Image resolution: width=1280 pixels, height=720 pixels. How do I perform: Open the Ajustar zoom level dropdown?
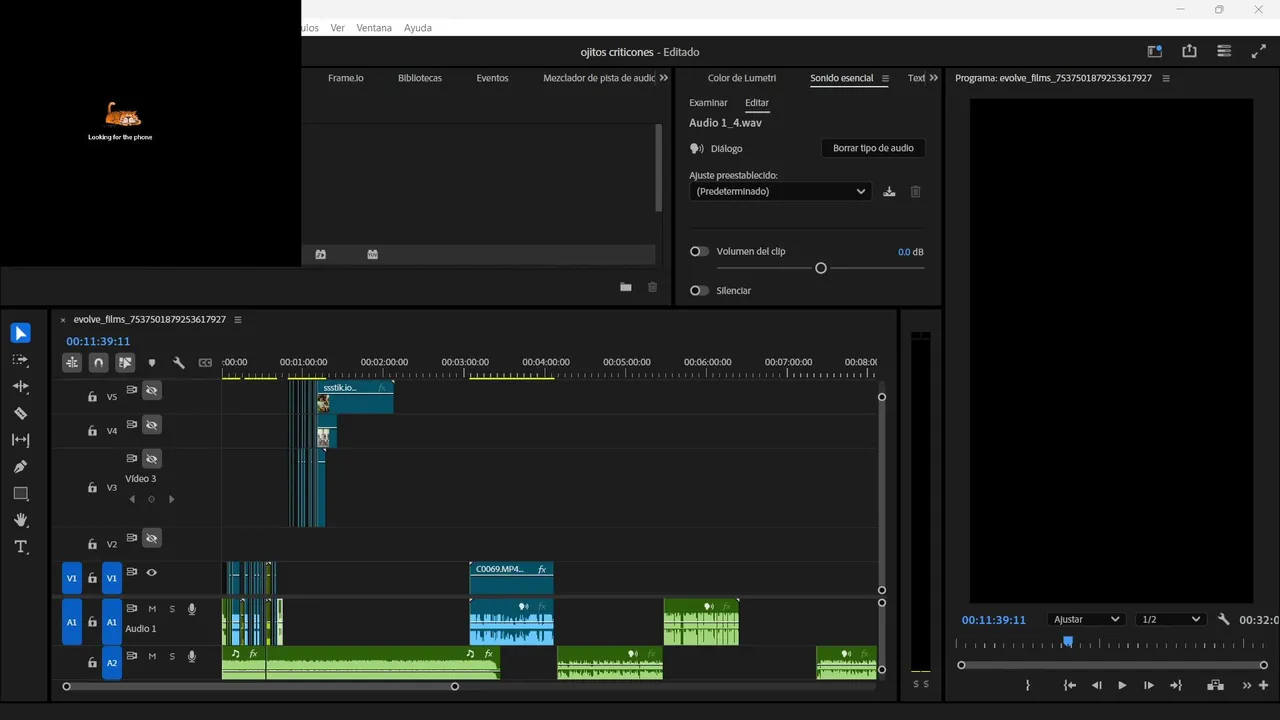click(1086, 620)
